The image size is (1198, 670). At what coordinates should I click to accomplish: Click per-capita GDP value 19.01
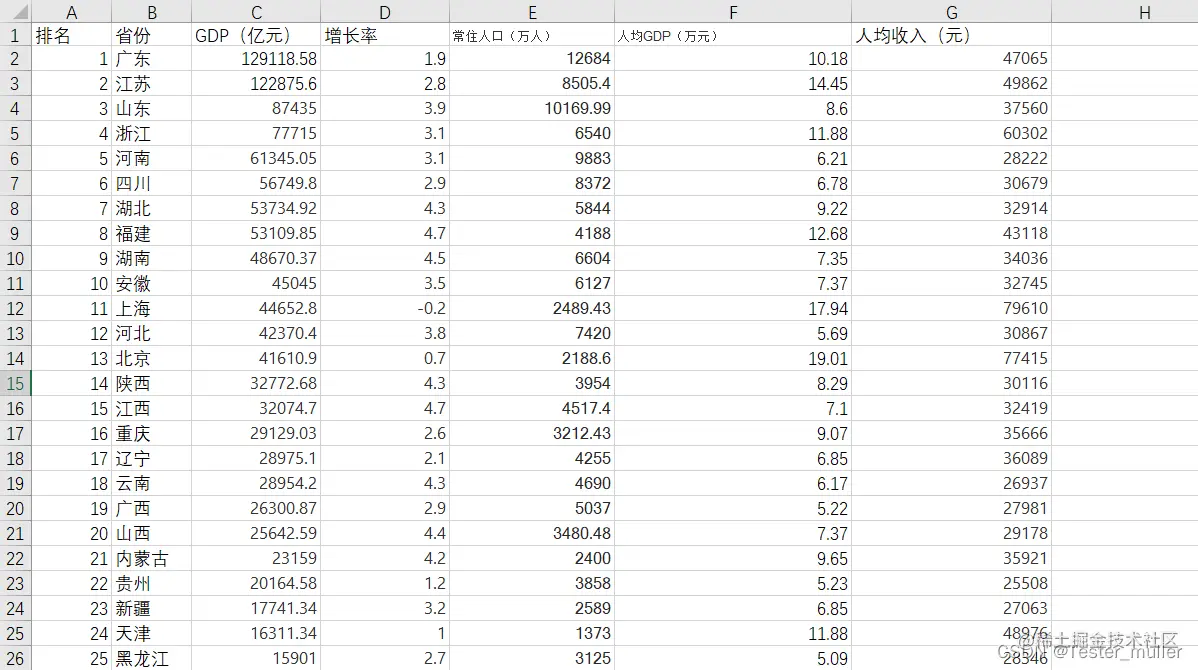[733, 358]
